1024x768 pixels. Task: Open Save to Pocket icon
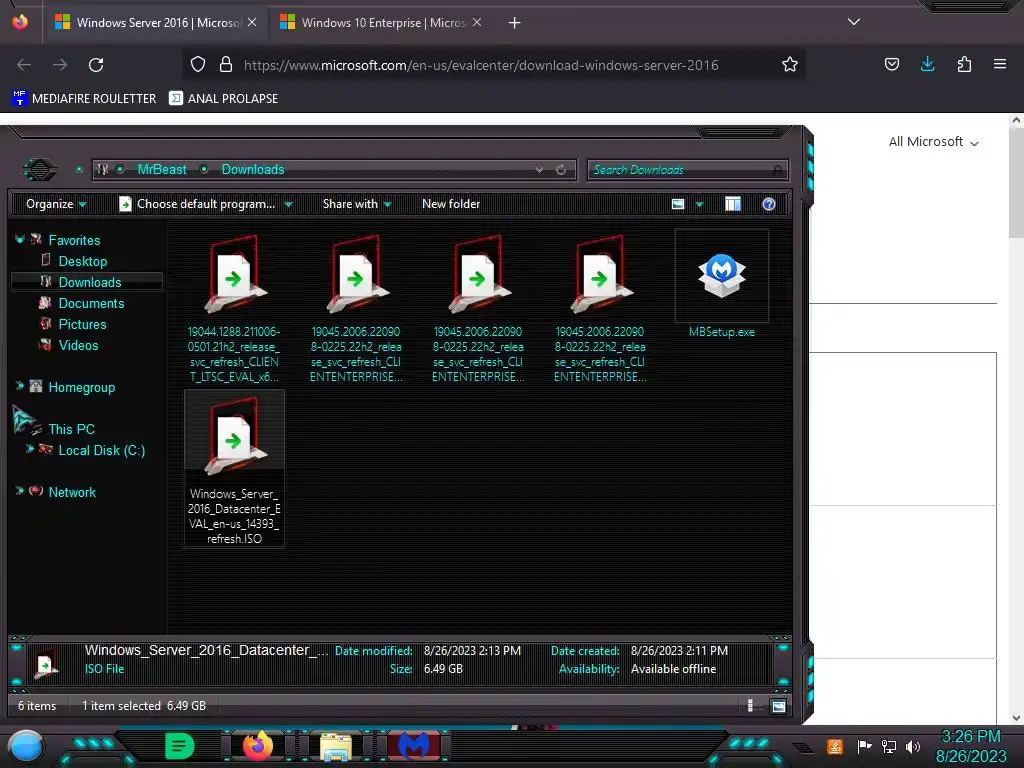click(x=891, y=64)
